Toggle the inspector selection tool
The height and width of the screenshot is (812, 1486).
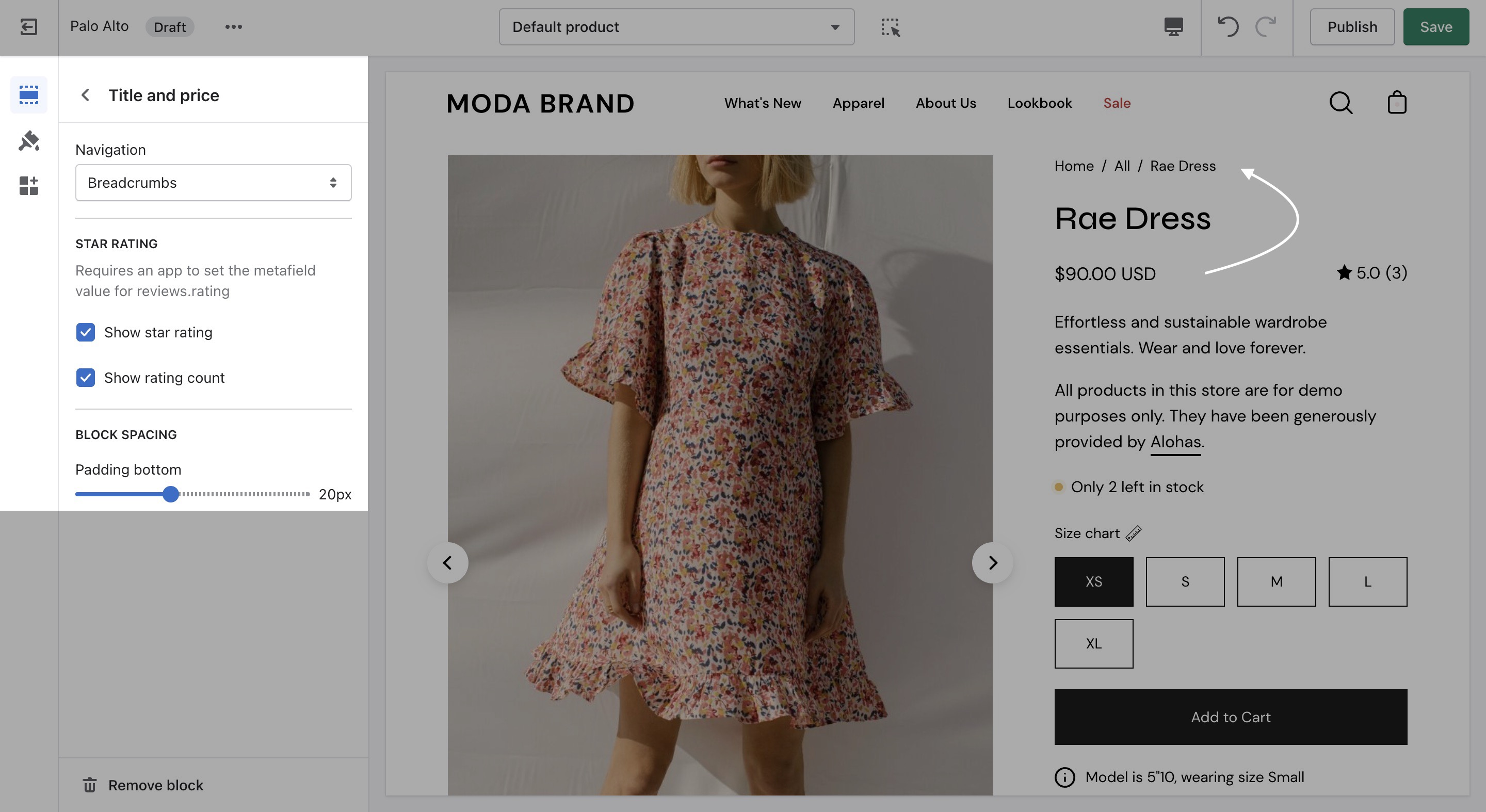[x=890, y=27]
